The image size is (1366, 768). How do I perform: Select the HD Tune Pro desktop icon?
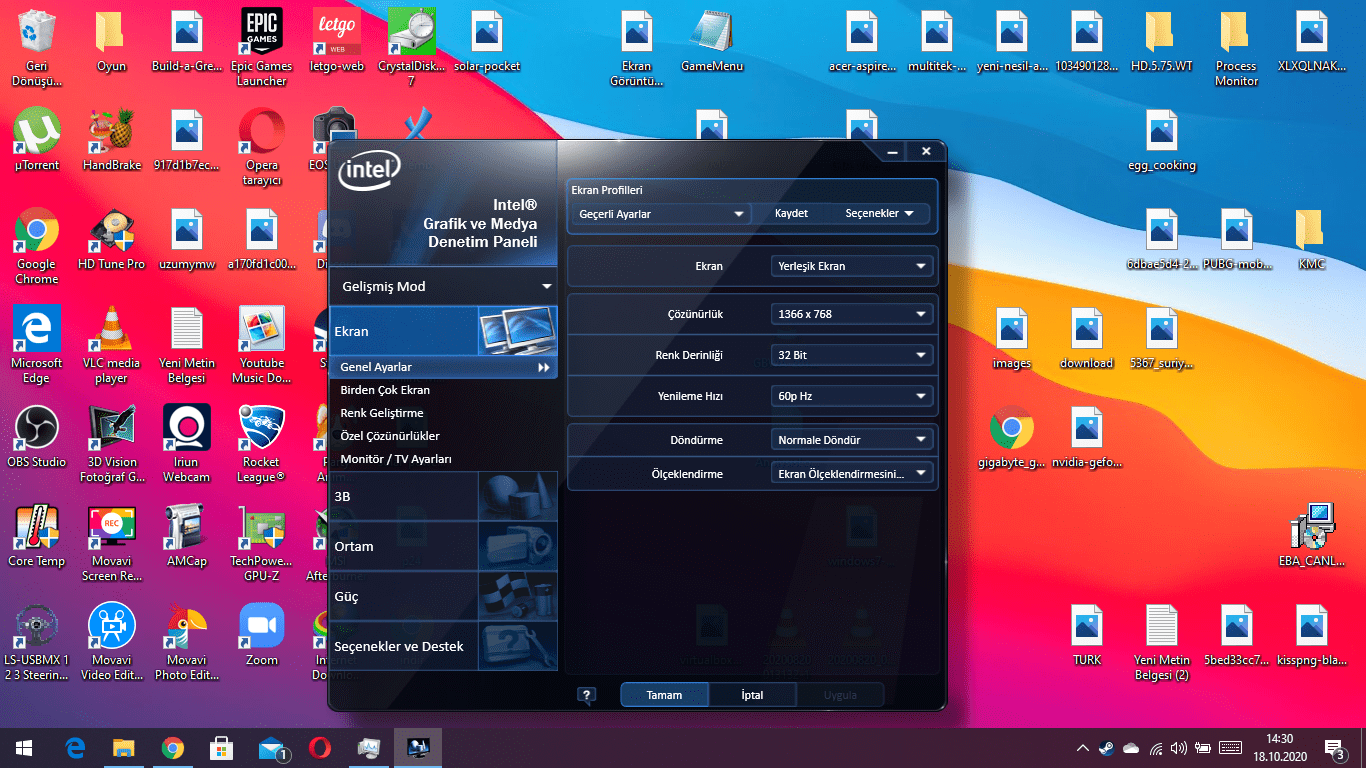pyautogui.click(x=112, y=239)
